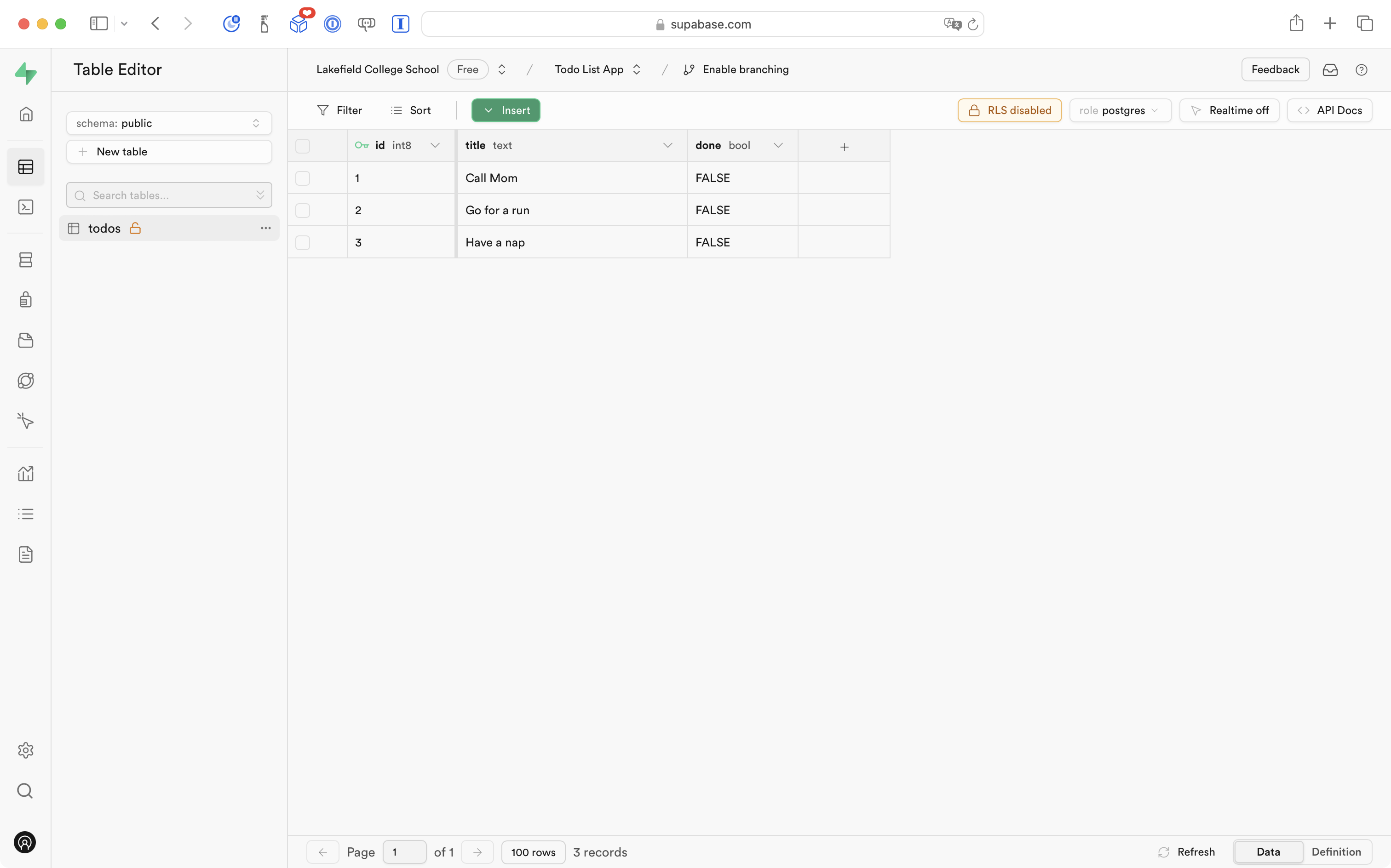
Task: Open Storage from the sidebar
Action: coord(26,340)
